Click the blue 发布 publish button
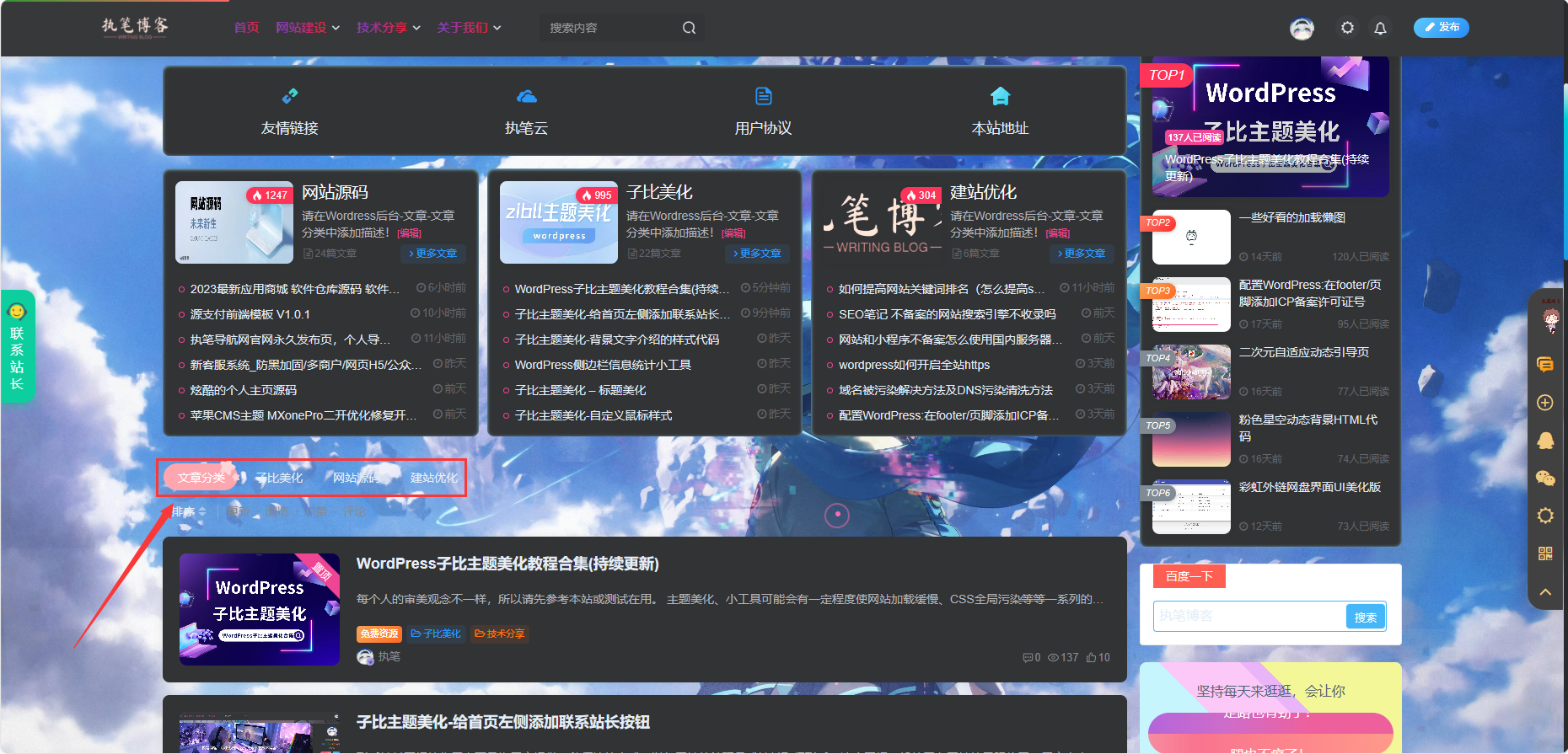This screenshot has height=754, width=1568. pos(1441,28)
